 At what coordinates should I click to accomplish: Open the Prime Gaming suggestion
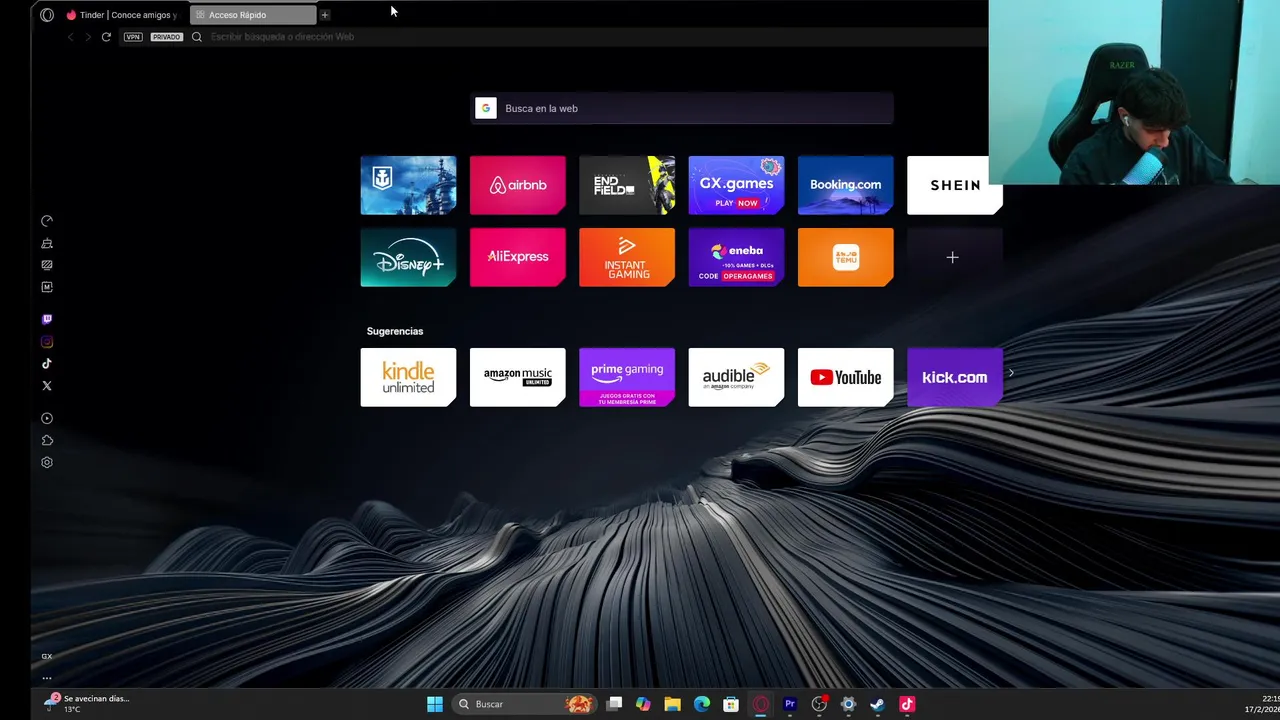coord(627,377)
